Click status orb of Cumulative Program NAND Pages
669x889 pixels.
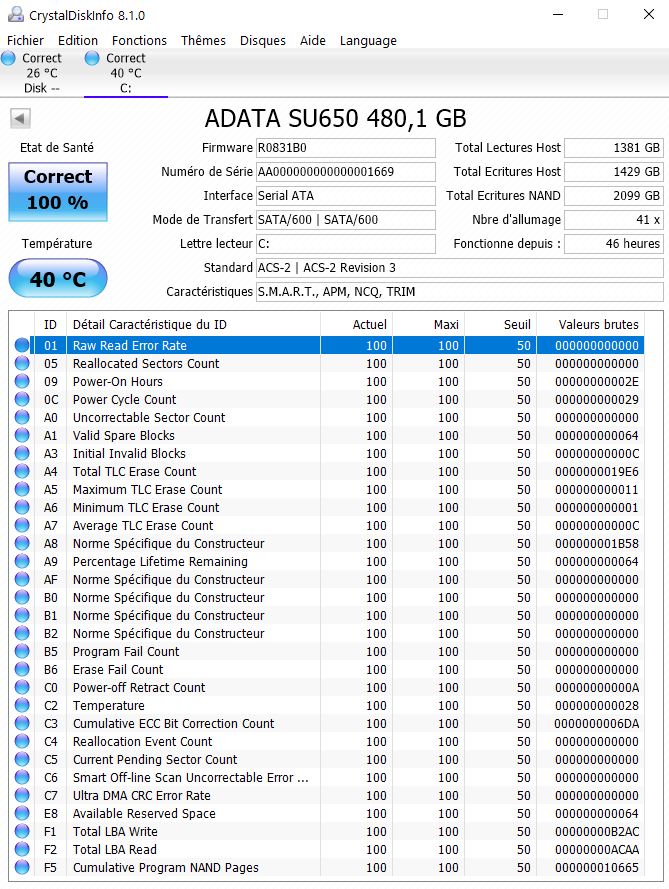tap(22, 867)
